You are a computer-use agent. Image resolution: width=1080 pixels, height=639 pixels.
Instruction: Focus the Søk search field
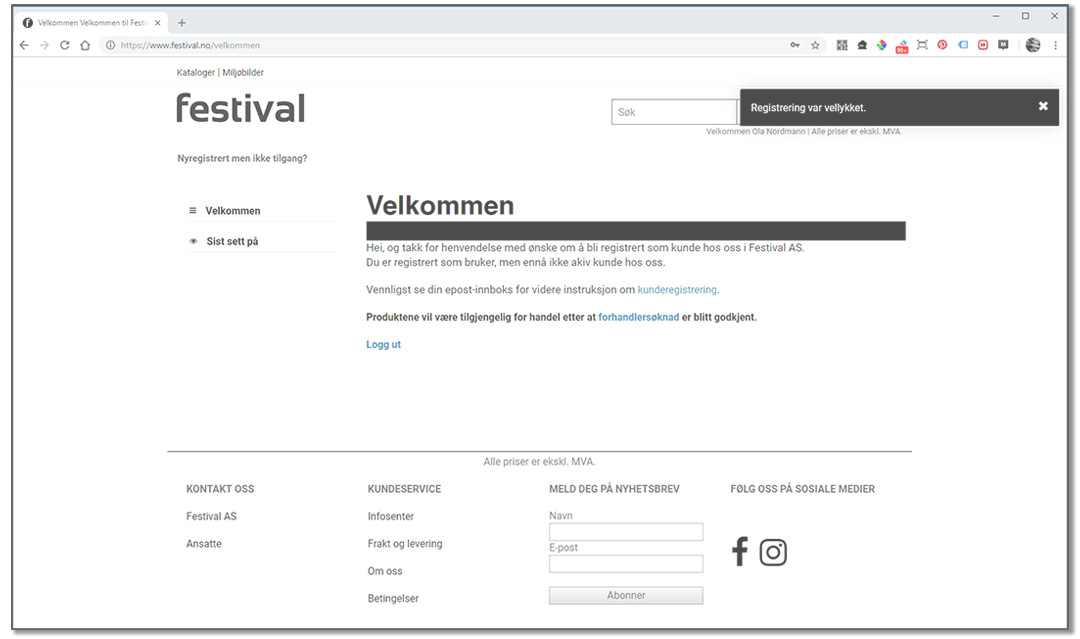click(674, 112)
